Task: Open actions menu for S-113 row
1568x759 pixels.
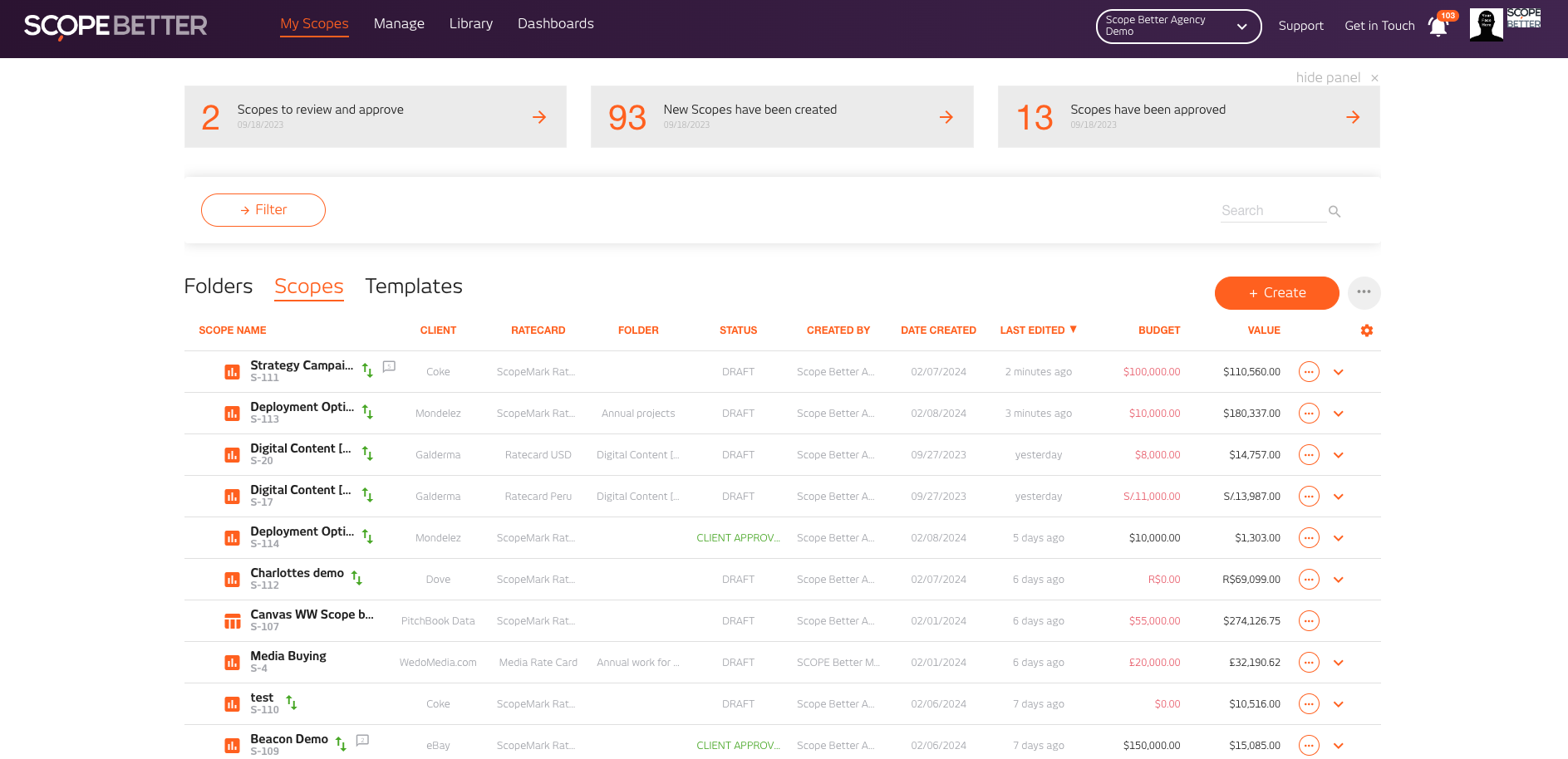Action: coord(1309,414)
